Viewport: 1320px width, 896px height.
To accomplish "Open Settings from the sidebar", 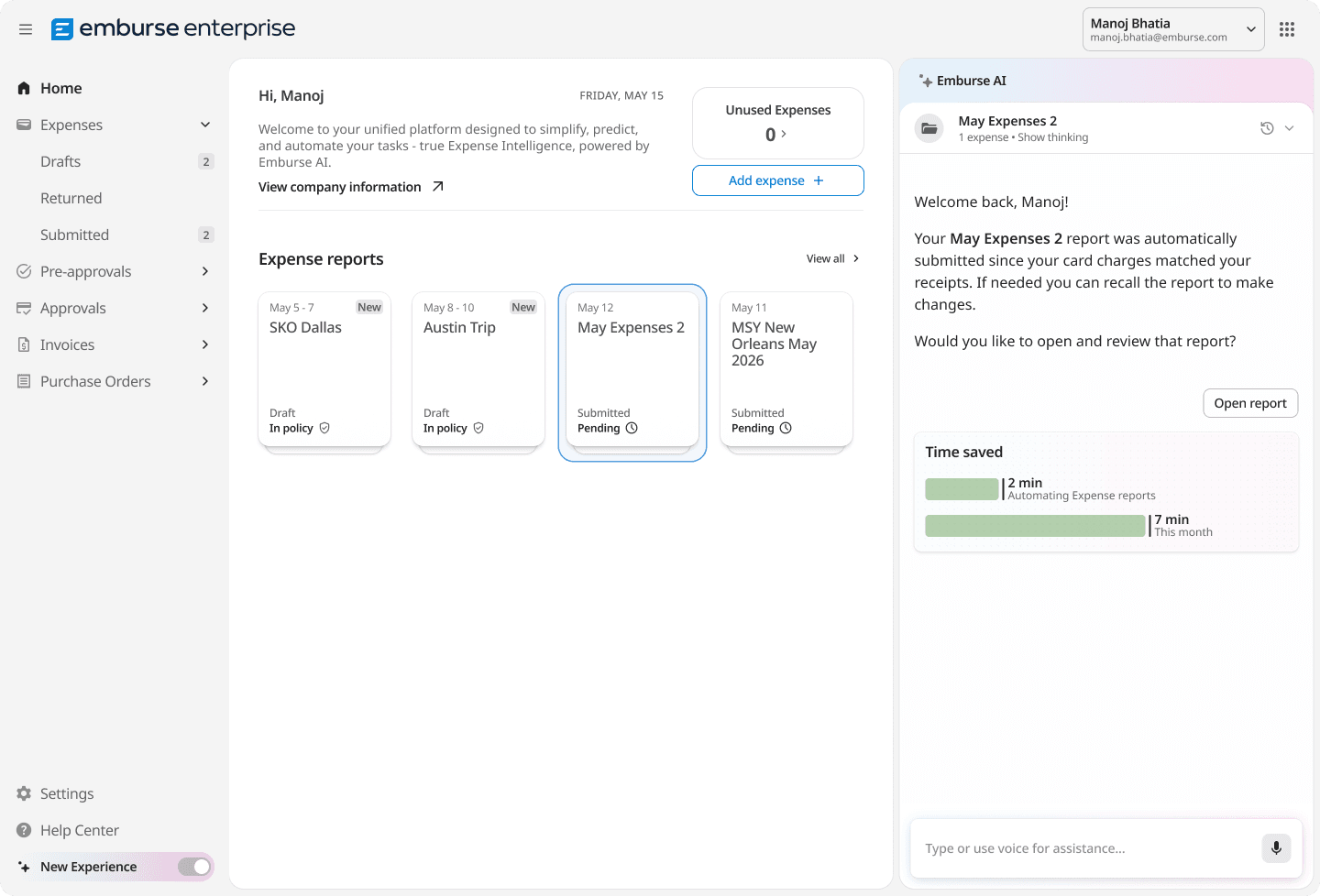I will (x=115, y=793).
